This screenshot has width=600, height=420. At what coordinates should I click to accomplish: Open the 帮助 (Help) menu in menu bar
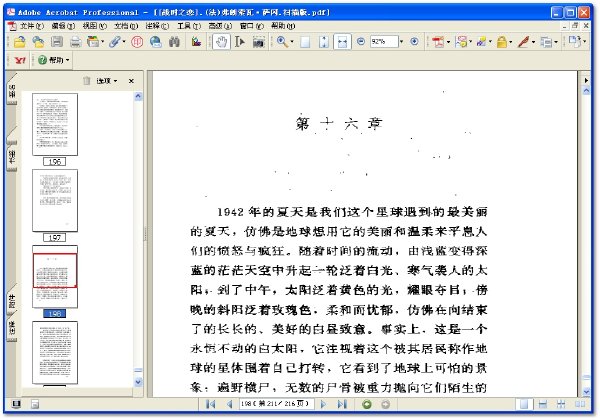(283, 26)
